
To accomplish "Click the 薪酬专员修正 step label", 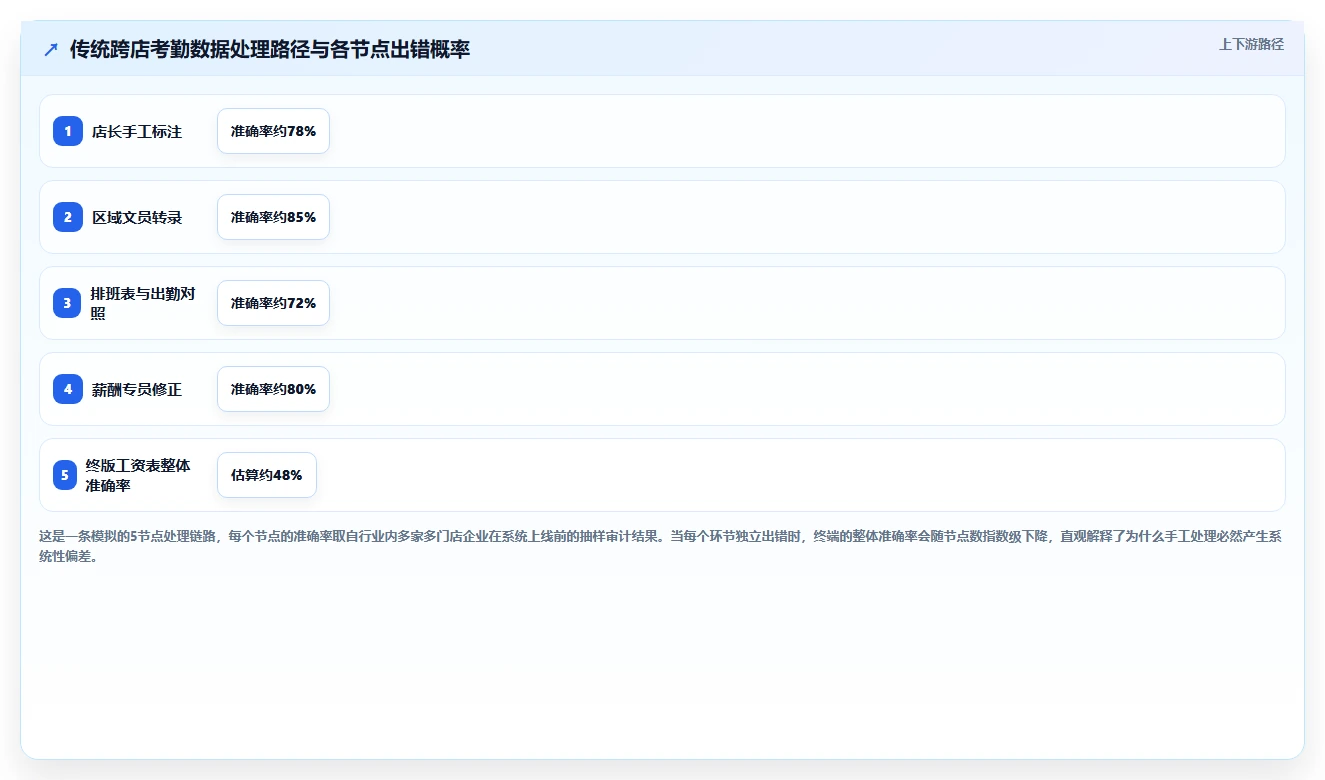I will tap(137, 389).
